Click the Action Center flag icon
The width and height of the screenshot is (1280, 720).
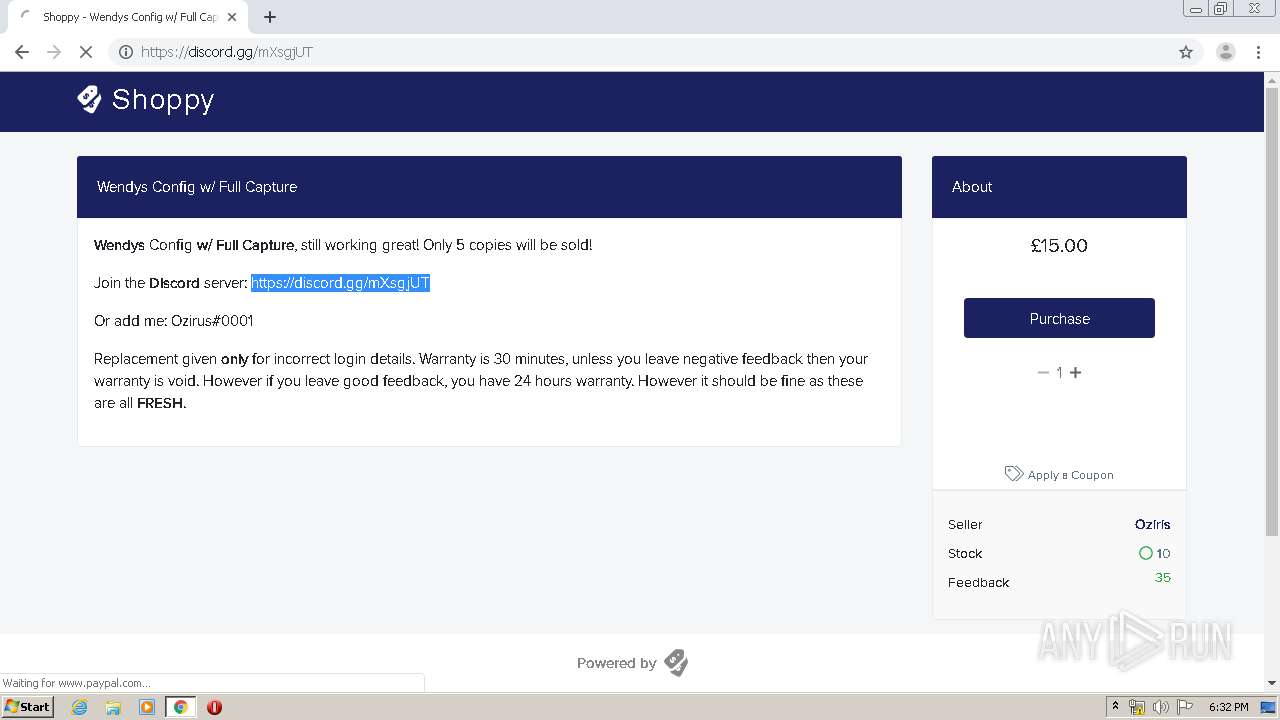(x=1184, y=707)
